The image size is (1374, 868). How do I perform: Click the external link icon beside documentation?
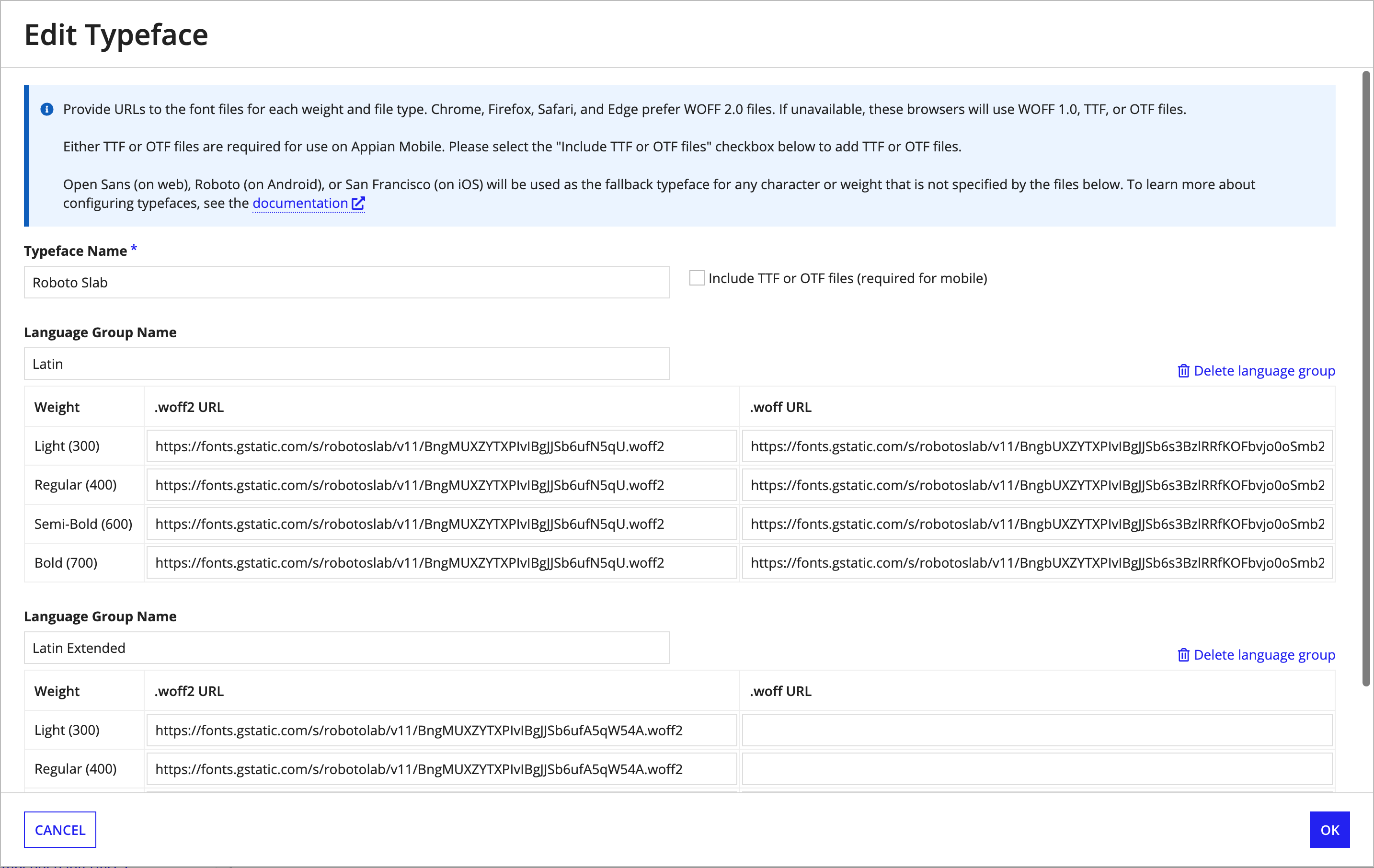coord(358,203)
